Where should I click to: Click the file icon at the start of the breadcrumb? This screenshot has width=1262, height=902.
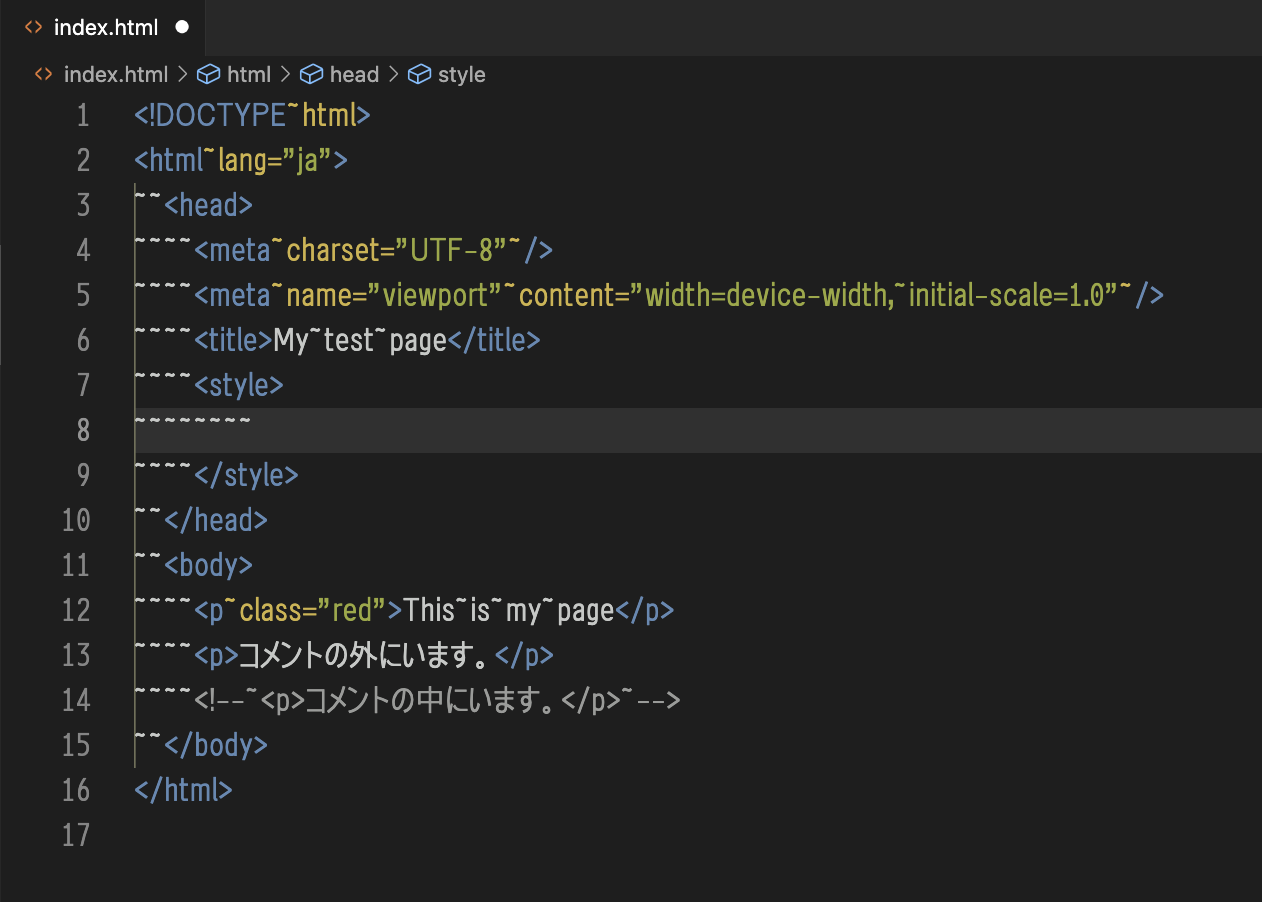(43, 75)
